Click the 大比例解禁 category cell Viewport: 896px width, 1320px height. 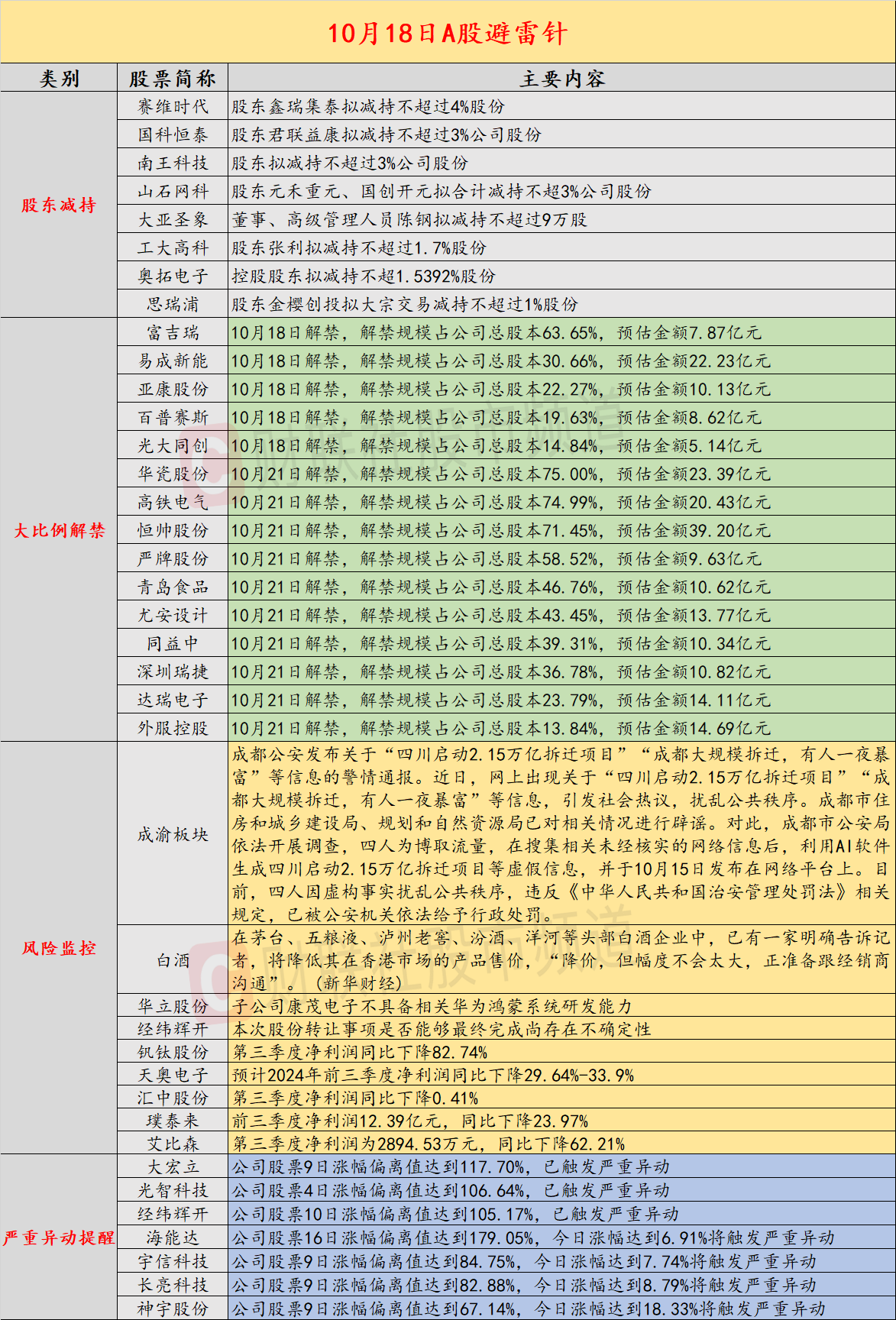click(59, 530)
